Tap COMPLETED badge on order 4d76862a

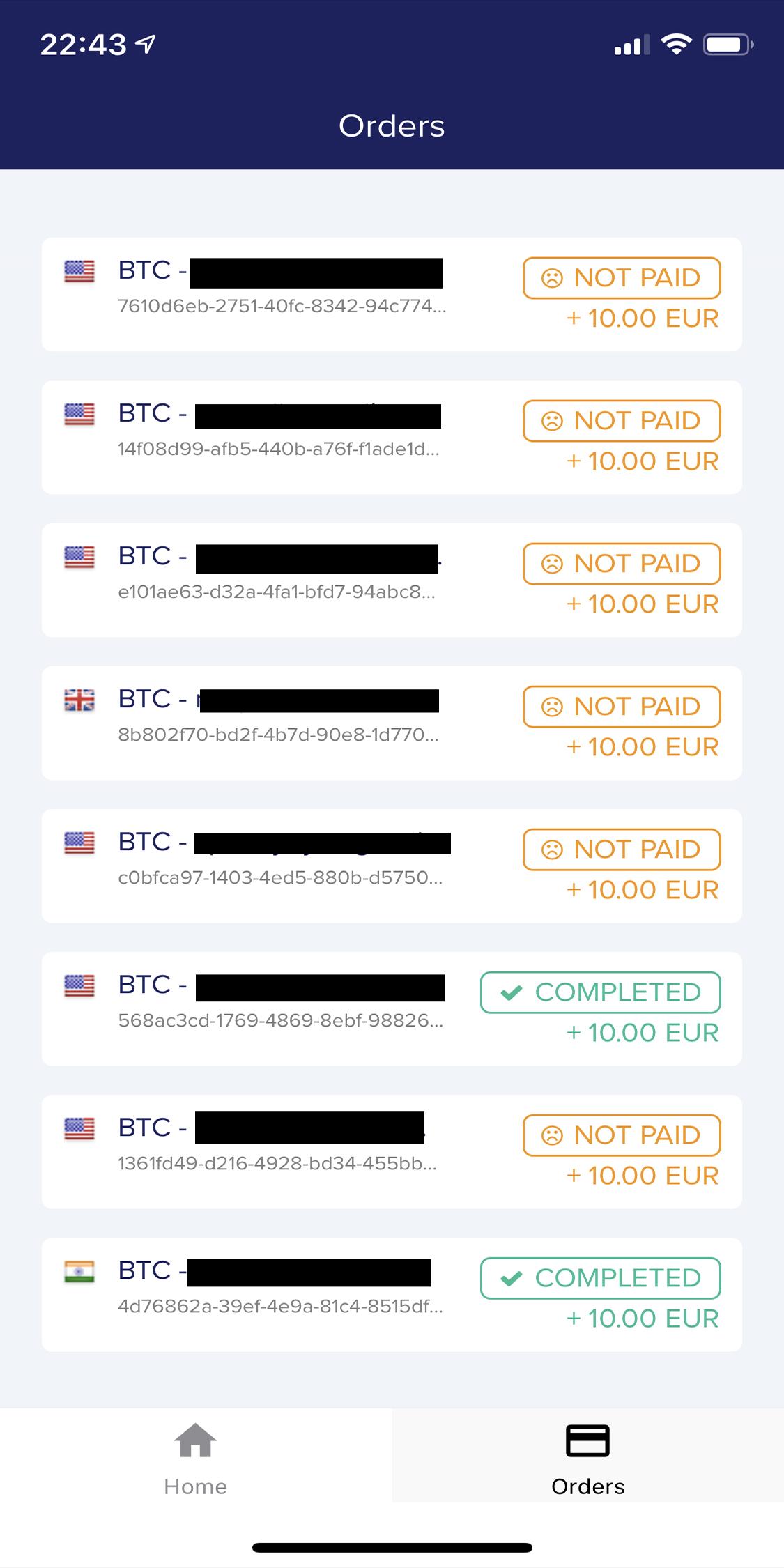[x=600, y=1278]
